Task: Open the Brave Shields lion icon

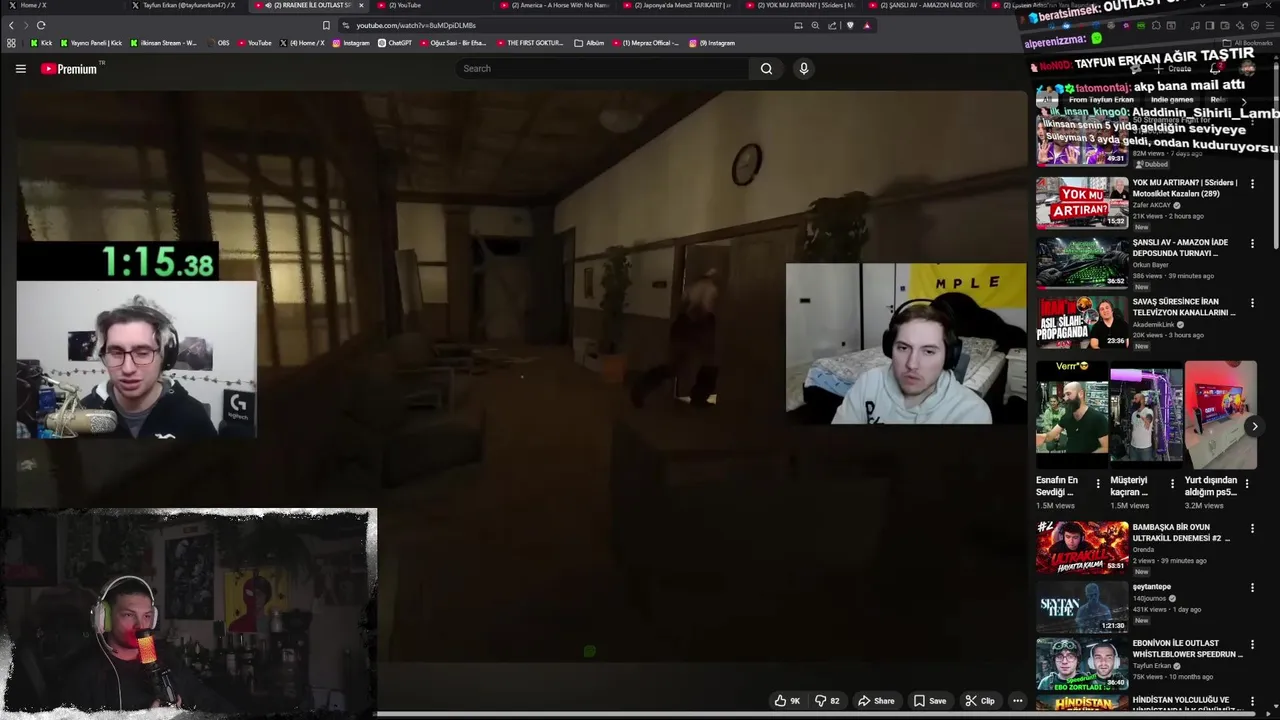Action: point(850,25)
